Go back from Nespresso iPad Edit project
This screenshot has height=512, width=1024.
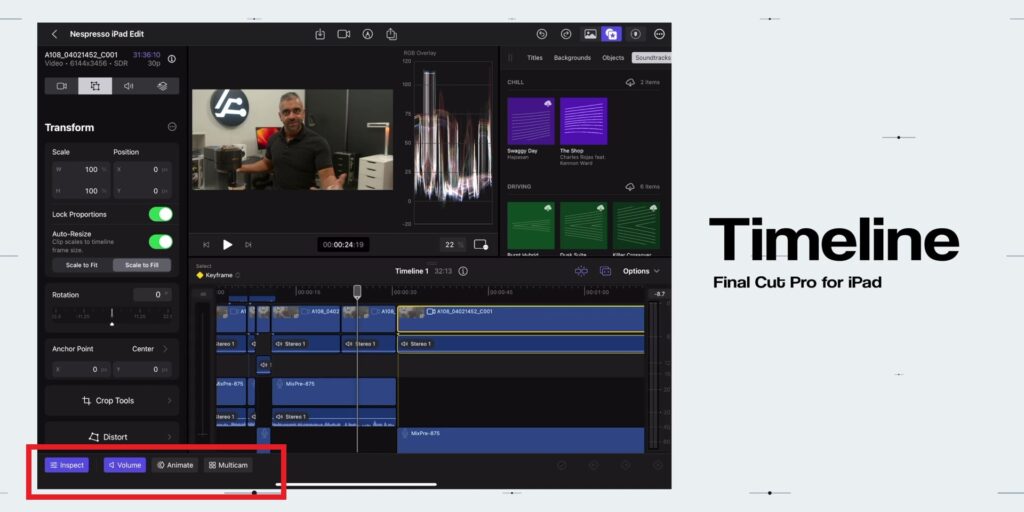pyautogui.click(x=54, y=34)
